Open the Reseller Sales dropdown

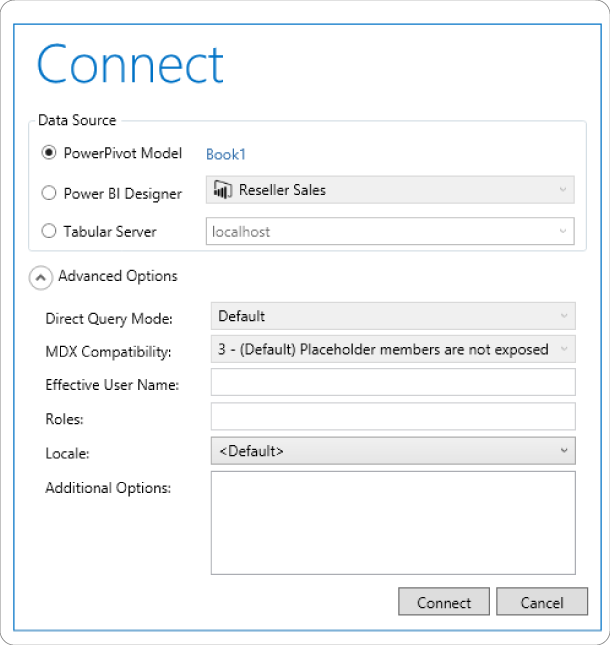pos(390,190)
